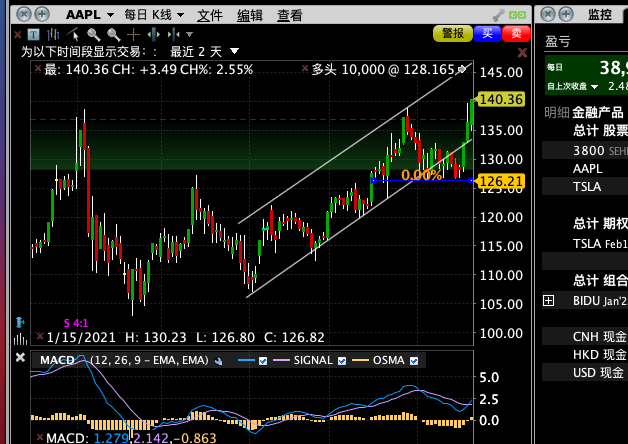628x444 pixels.
Task: Toggle the volume bars icon at bottom left
Action: tap(20, 340)
